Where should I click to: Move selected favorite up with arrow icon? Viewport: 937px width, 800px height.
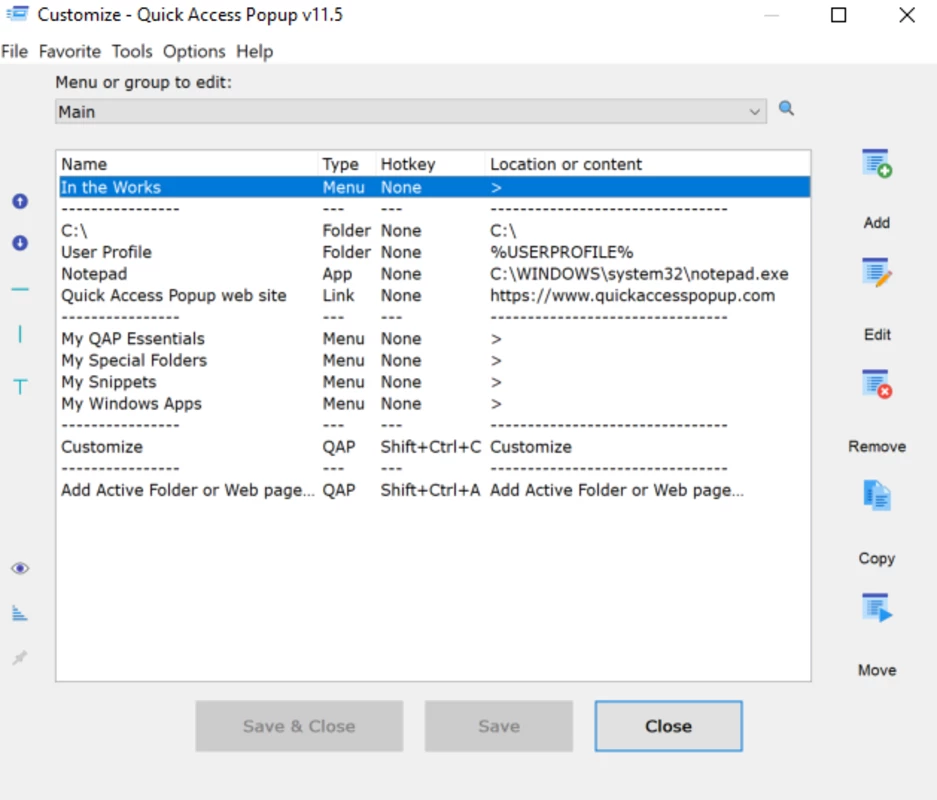20,201
